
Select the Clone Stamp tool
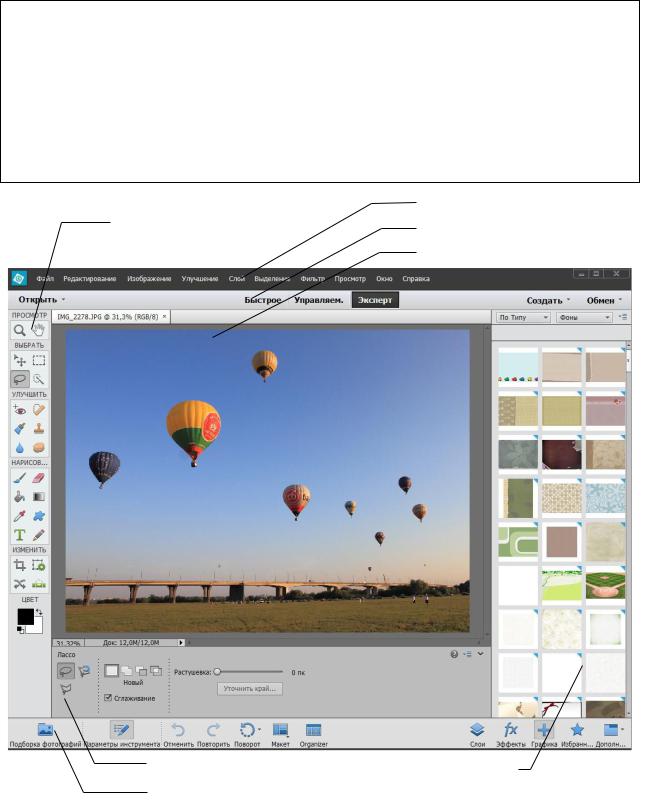pyautogui.click(x=39, y=428)
